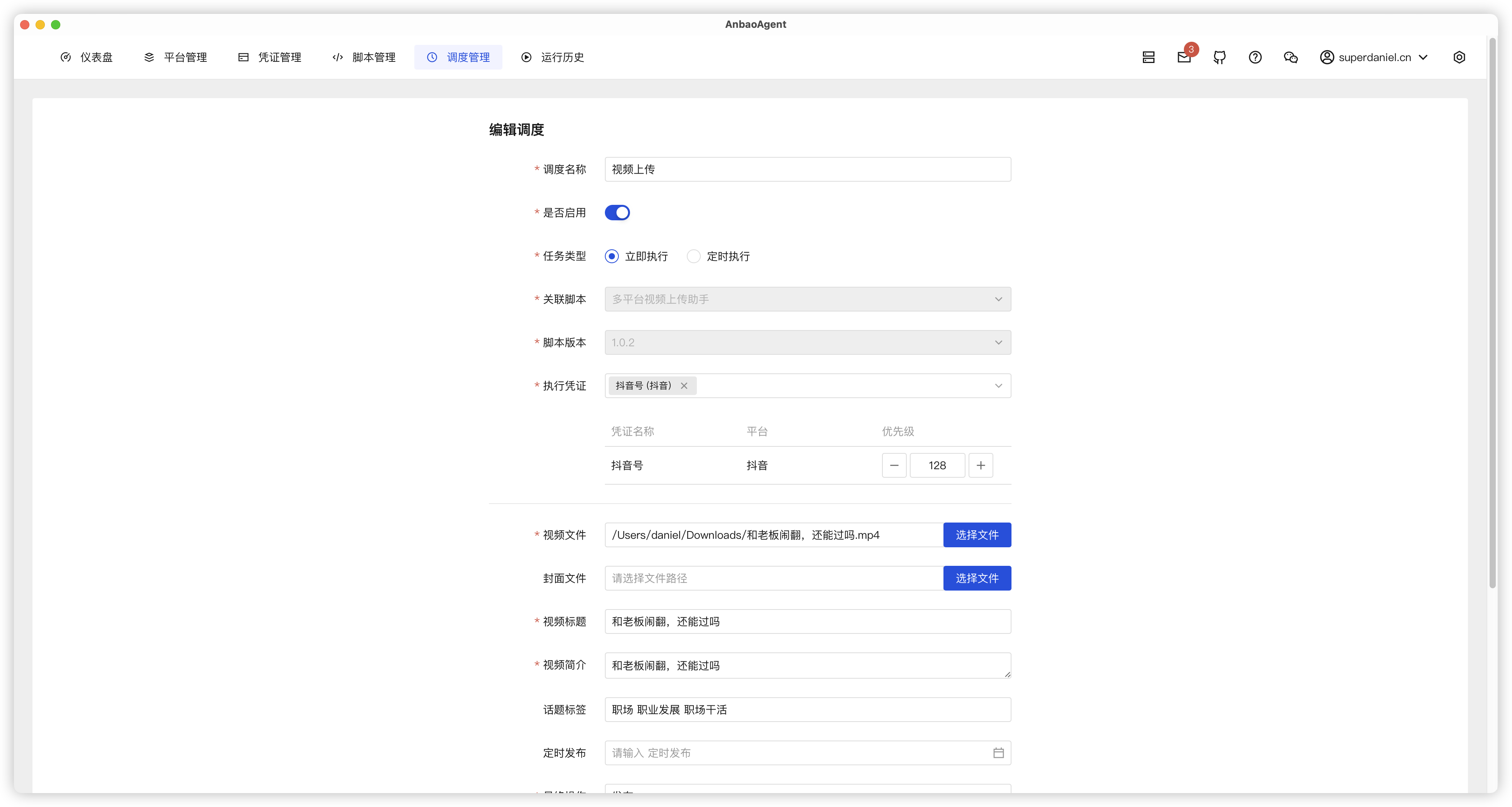
Task: Open the GitHub icon link
Action: (1220, 57)
